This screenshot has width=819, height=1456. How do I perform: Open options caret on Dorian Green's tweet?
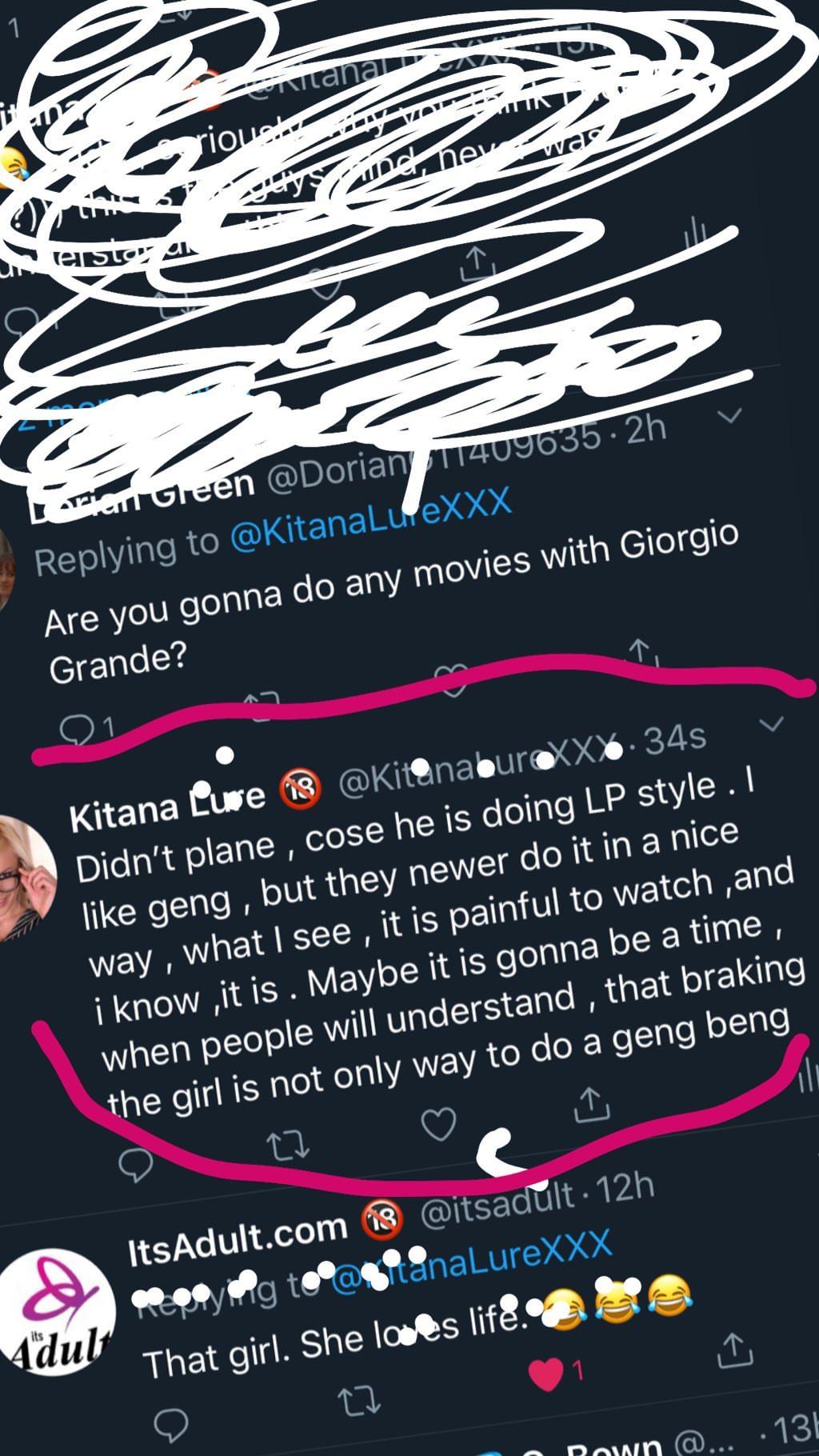[730, 416]
